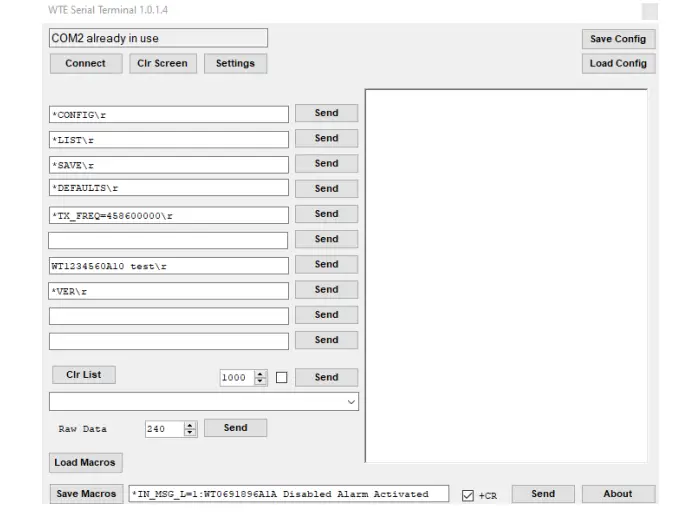Click Send beside the last empty macro field
The width and height of the screenshot is (688, 519).
[326, 340]
